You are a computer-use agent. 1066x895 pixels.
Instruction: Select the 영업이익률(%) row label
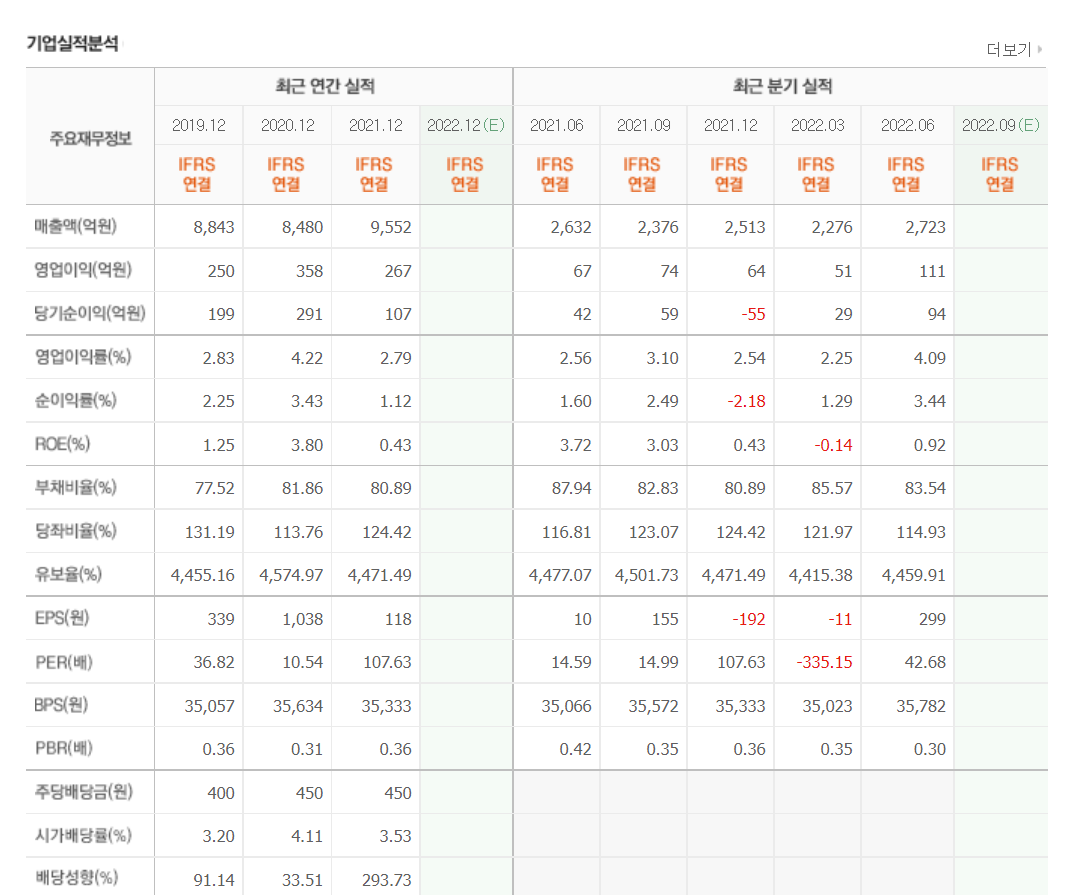pos(82,356)
